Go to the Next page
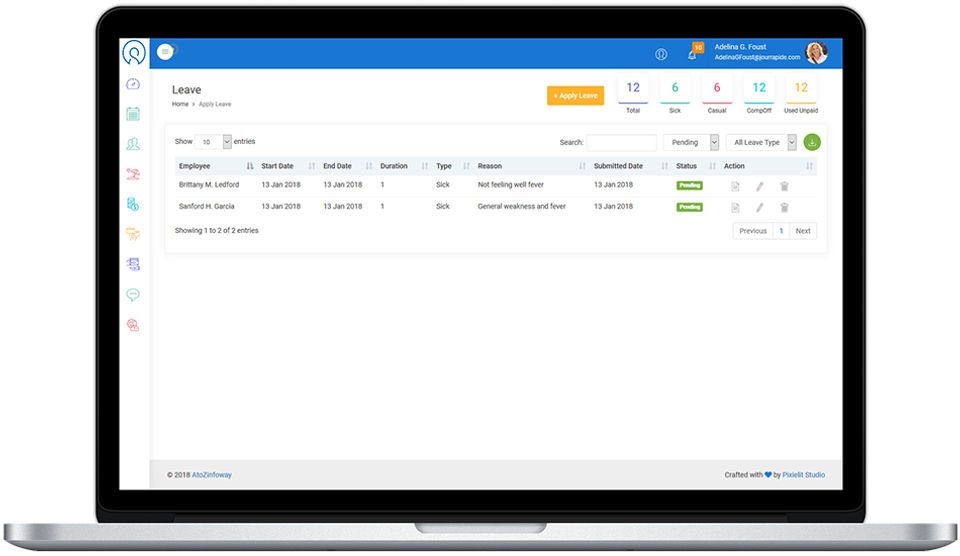The height and width of the screenshot is (556, 960). [x=803, y=231]
